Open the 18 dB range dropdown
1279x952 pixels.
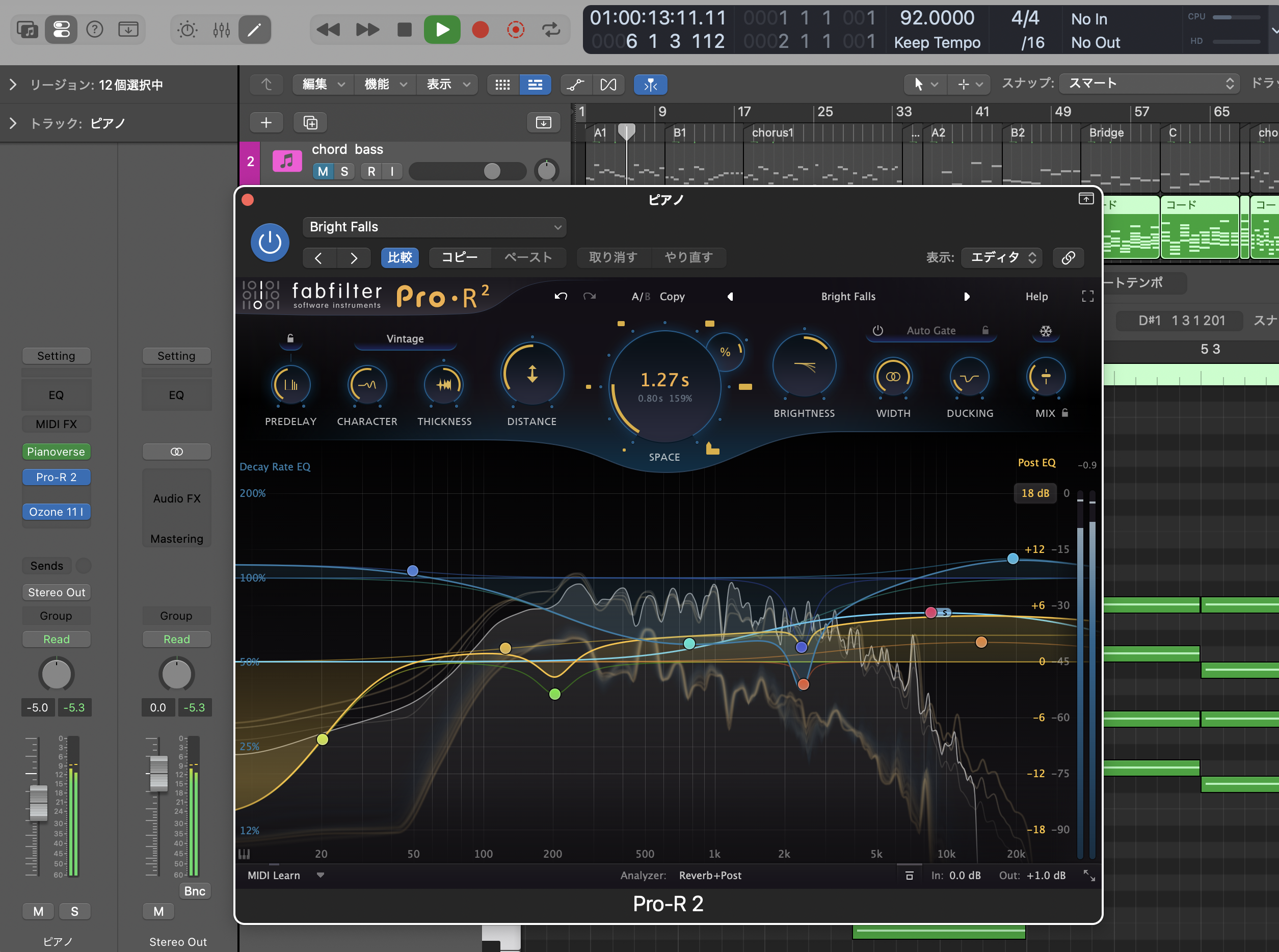(1035, 493)
